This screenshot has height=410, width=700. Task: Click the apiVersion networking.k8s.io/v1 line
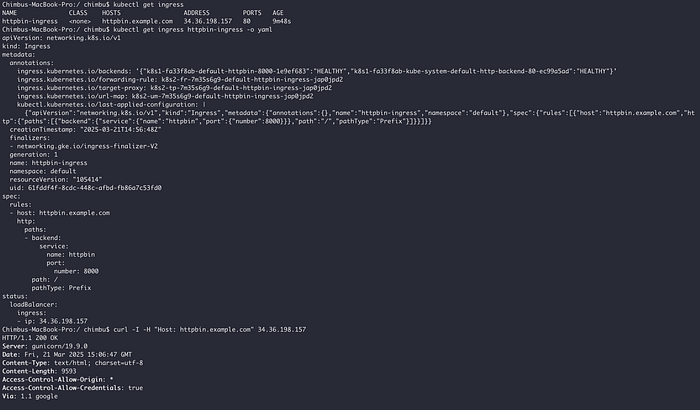[61, 38]
